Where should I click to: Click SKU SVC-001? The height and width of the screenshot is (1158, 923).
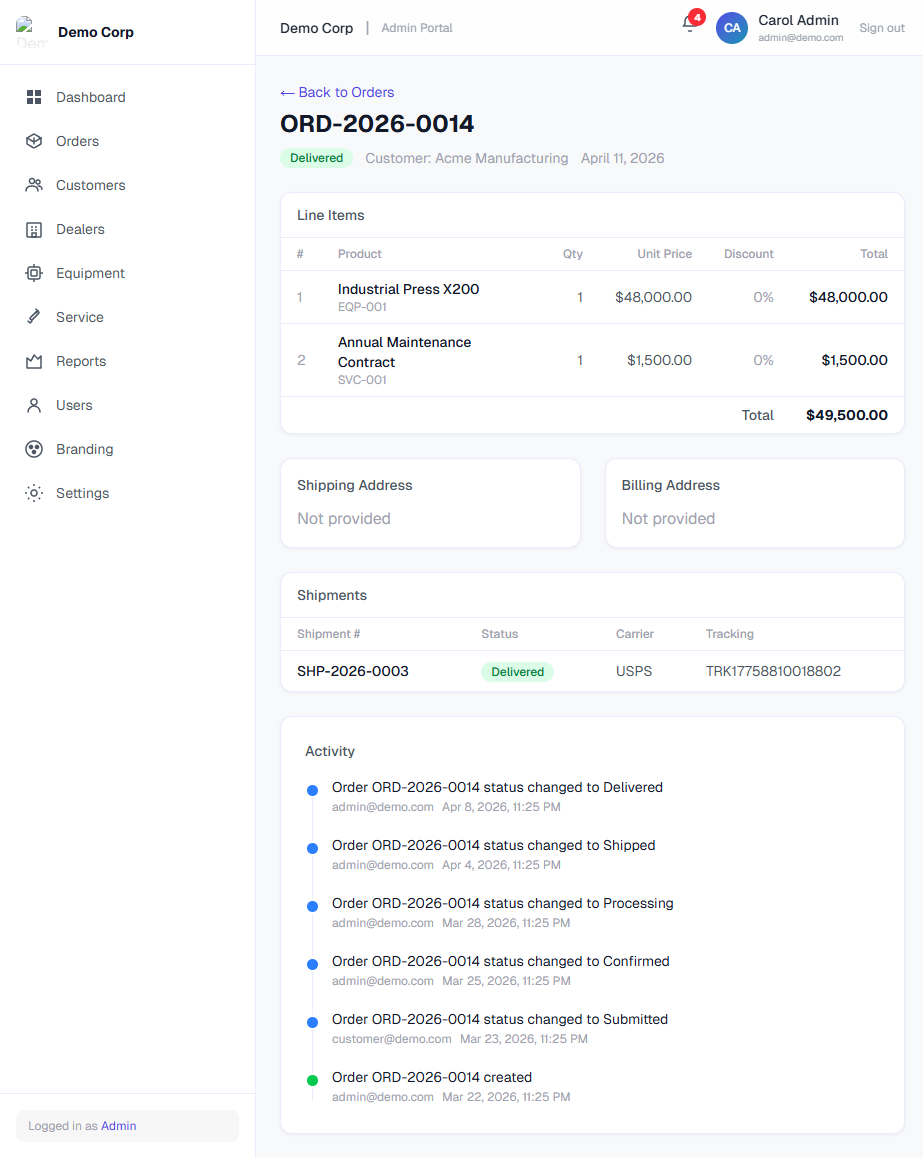[x=363, y=380]
